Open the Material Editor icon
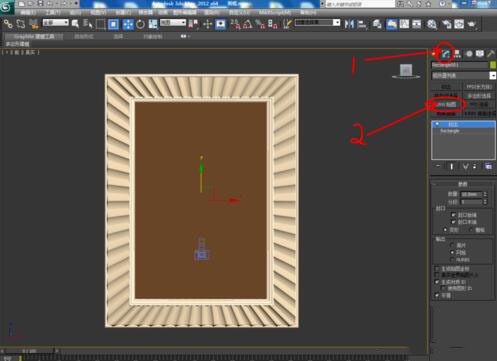Viewport: 497px width, 361px height. 432,24
